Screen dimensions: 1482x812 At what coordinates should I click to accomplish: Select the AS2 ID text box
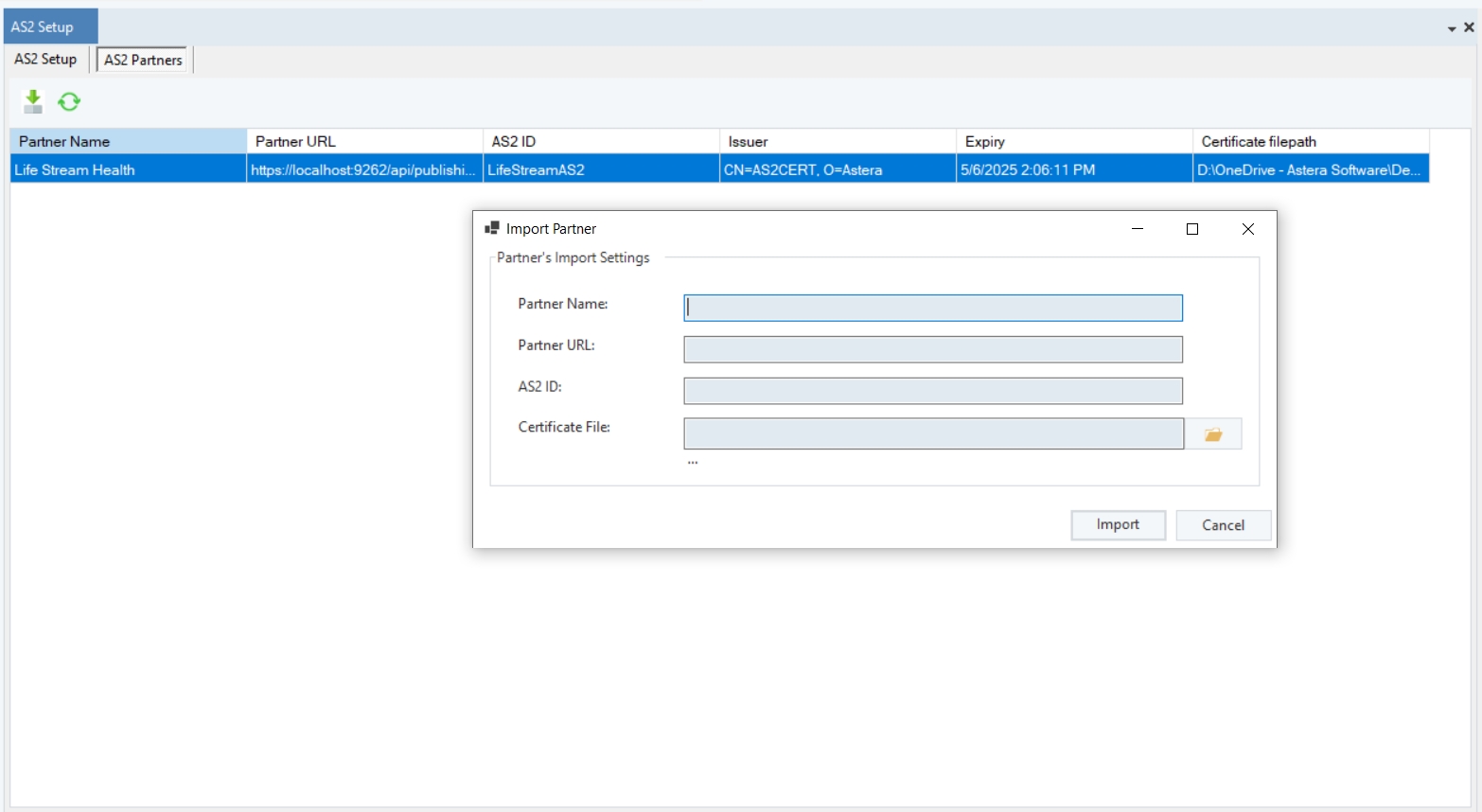(932, 391)
